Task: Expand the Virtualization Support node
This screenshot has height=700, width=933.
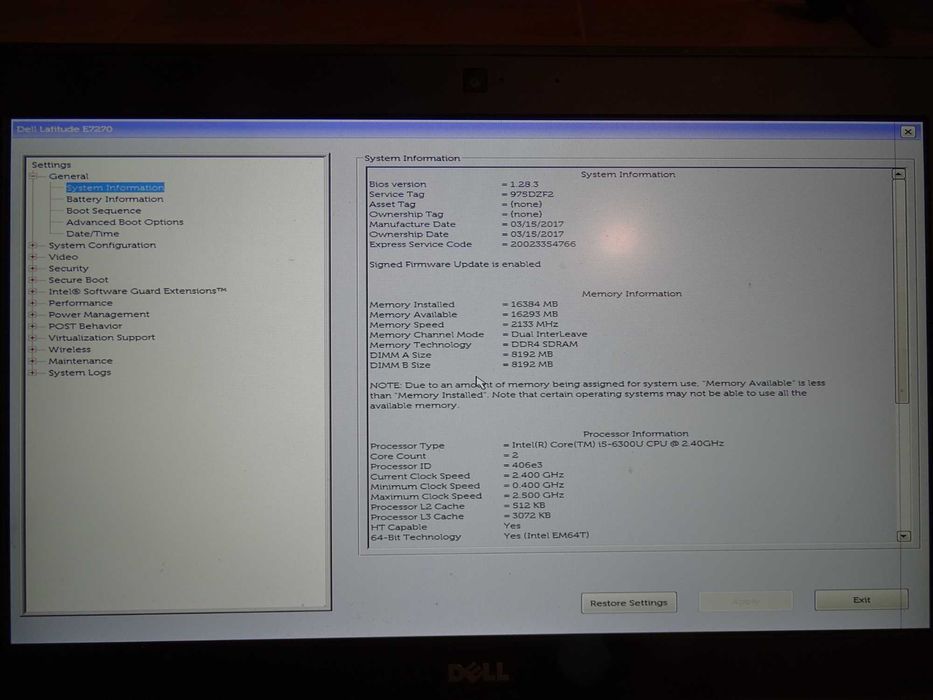Action: pyautogui.click(x=34, y=338)
